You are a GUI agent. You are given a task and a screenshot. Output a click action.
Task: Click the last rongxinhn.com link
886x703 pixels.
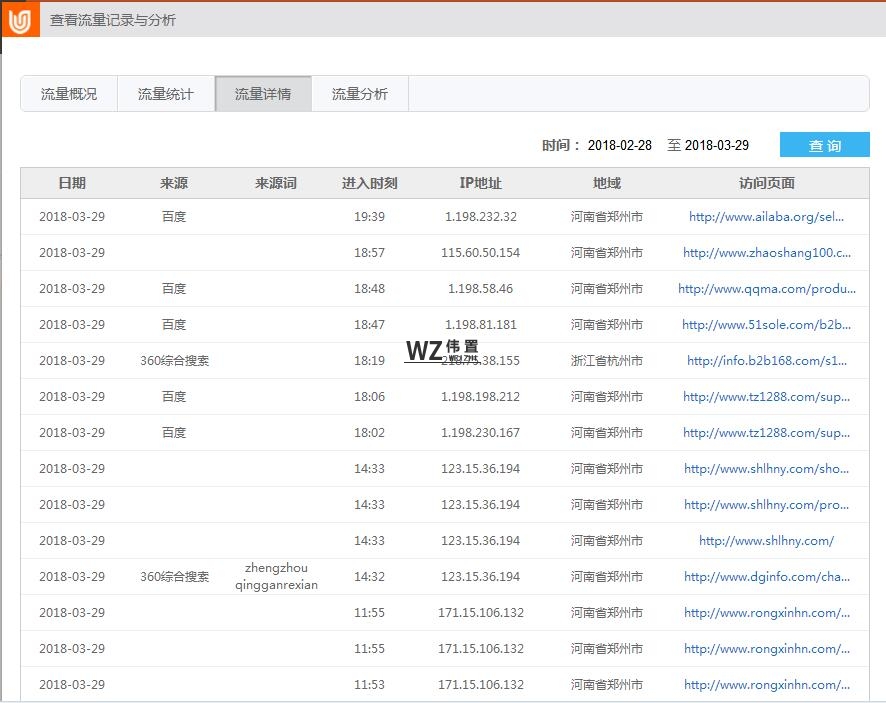coord(765,685)
